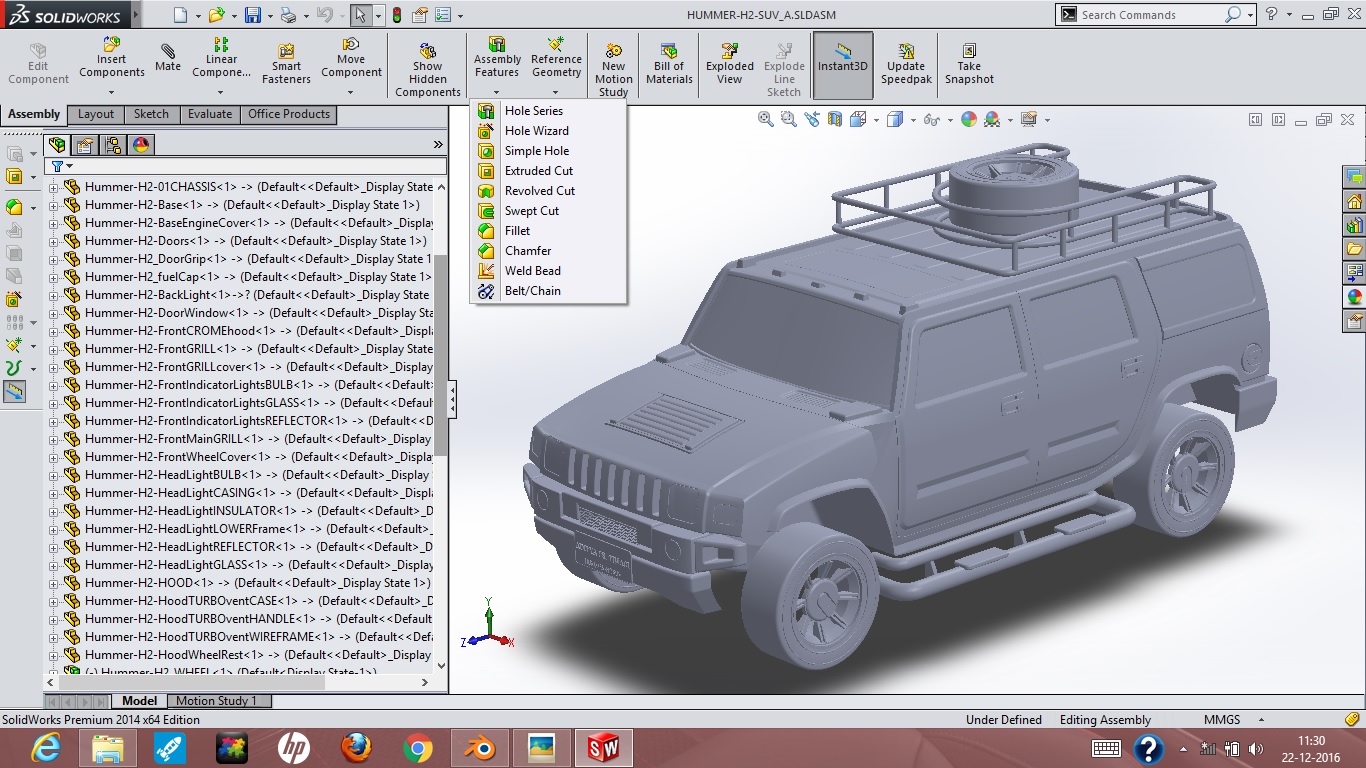The width and height of the screenshot is (1366, 768).
Task: Open File Explorer folder icon in task pane
Action: 1355,249
